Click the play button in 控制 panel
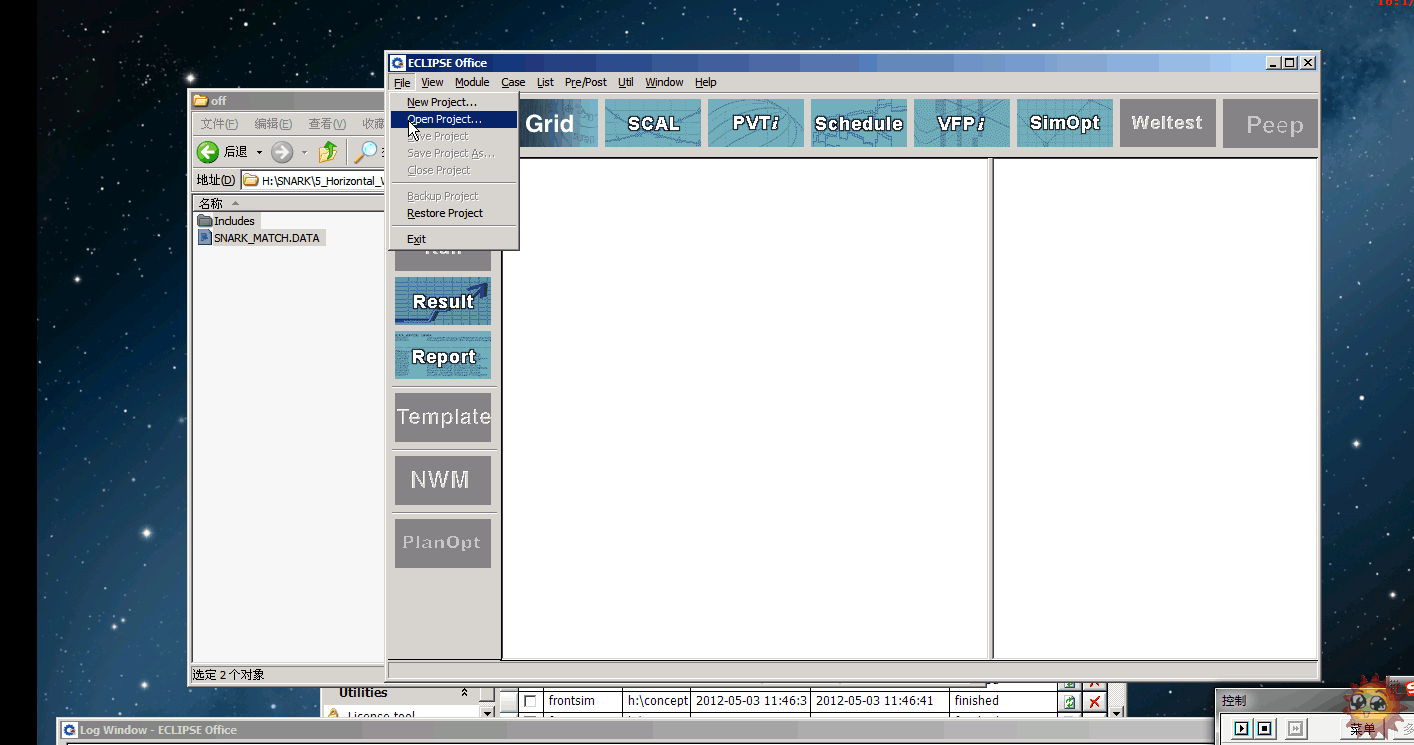The height and width of the screenshot is (745, 1414). [1241, 729]
